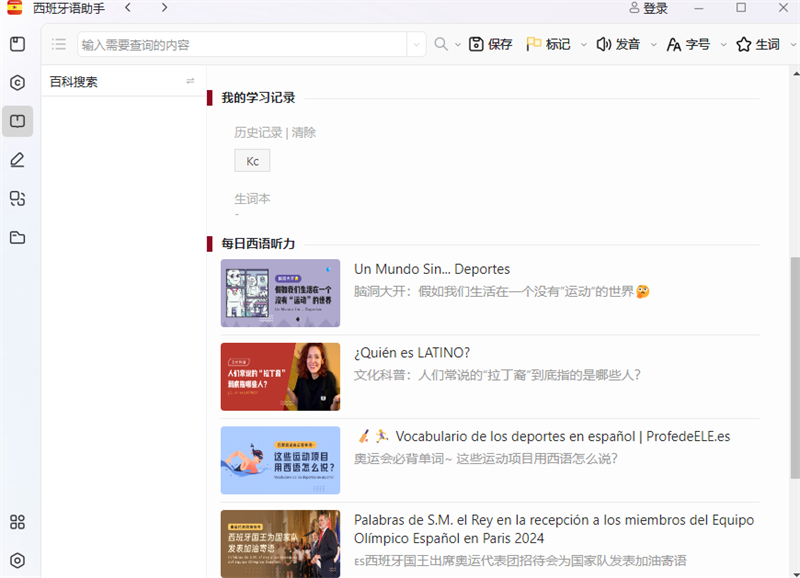Click the Spanish flag app logo
Viewport: 800px width, 578px height.
tap(15, 8)
